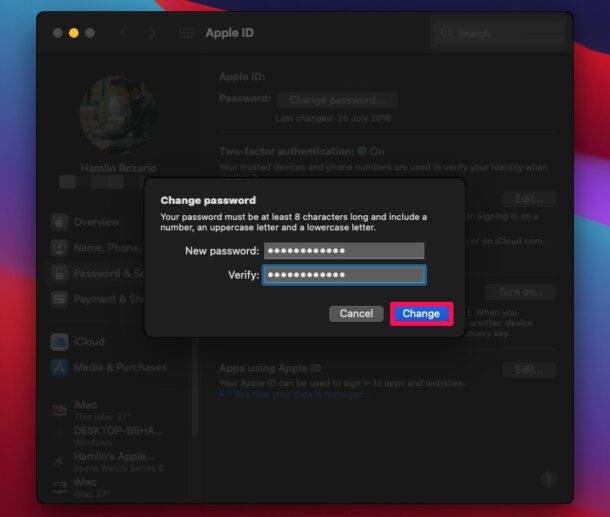
Task: Click the App Store Media icon
Action: [x=59, y=368]
